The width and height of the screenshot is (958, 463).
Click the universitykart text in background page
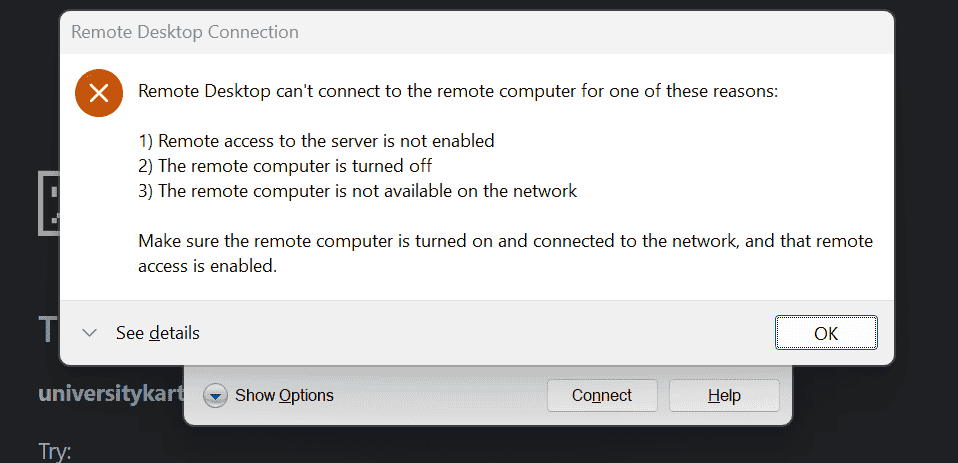[111, 394]
